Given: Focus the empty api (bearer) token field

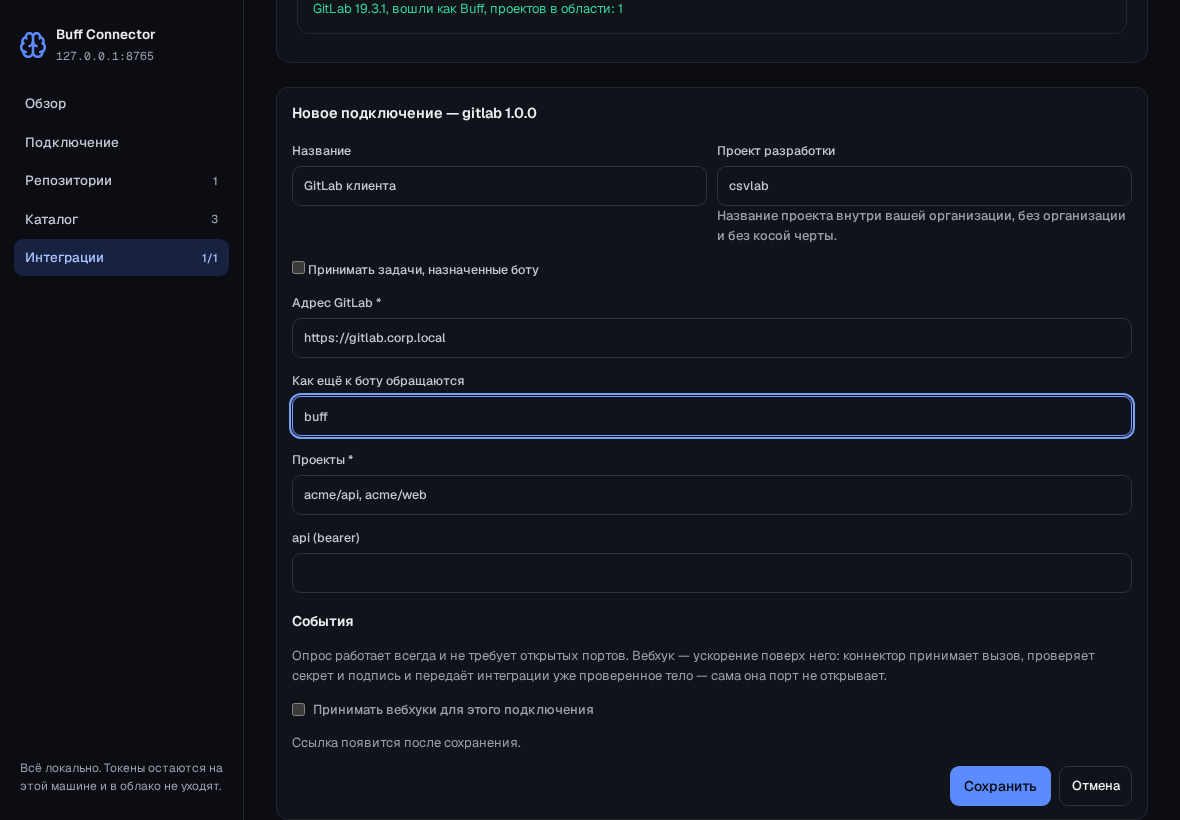Looking at the screenshot, I should click(x=712, y=573).
